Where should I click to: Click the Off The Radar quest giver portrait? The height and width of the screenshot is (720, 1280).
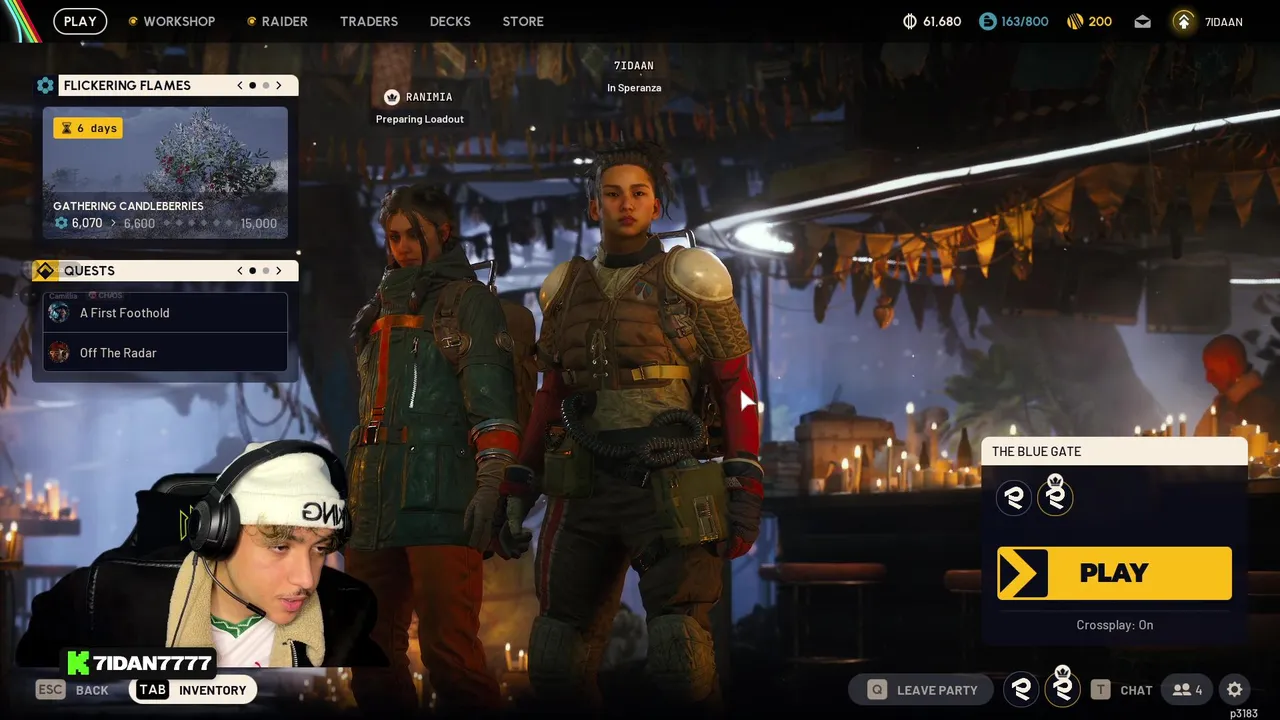59,353
